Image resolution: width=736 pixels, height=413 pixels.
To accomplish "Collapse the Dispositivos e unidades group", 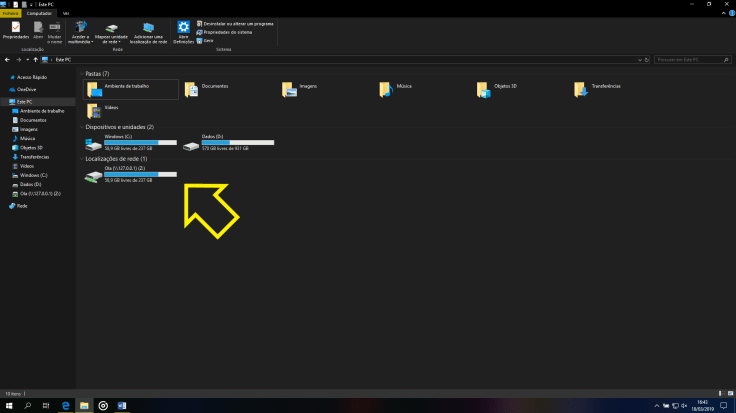I will click(82, 127).
